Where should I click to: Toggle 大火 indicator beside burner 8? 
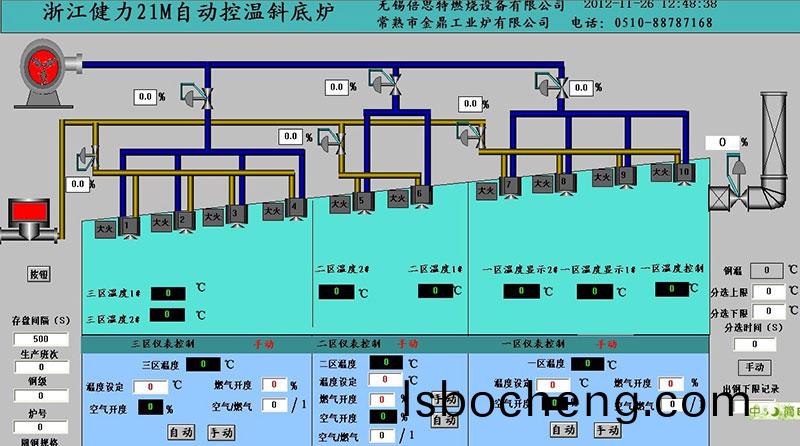point(542,183)
